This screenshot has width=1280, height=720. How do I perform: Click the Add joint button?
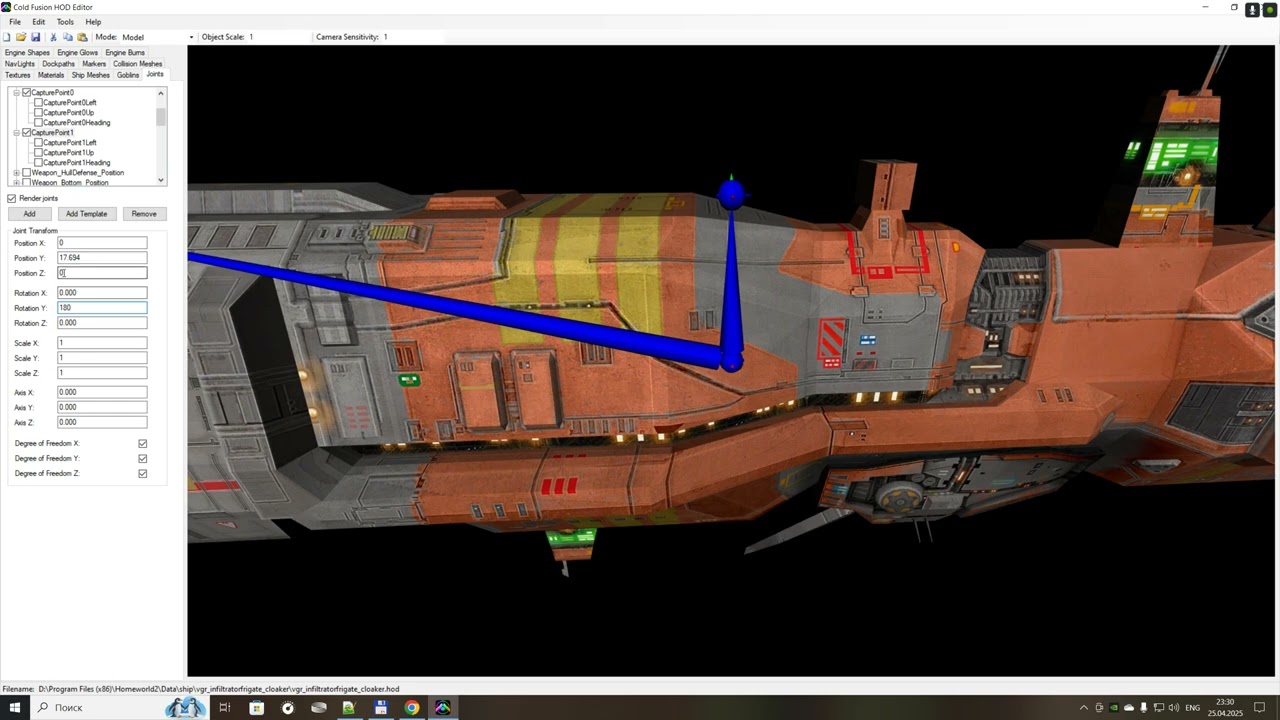pos(29,214)
